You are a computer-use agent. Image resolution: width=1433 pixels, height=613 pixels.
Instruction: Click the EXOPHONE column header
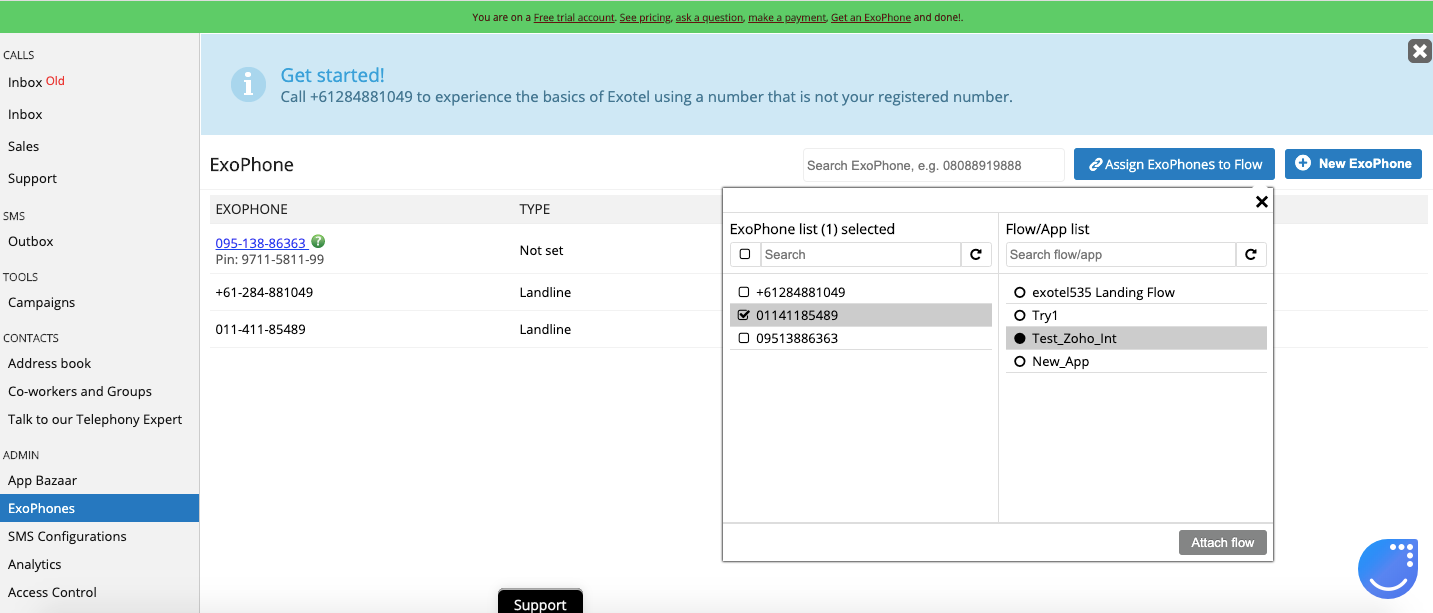[251, 209]
